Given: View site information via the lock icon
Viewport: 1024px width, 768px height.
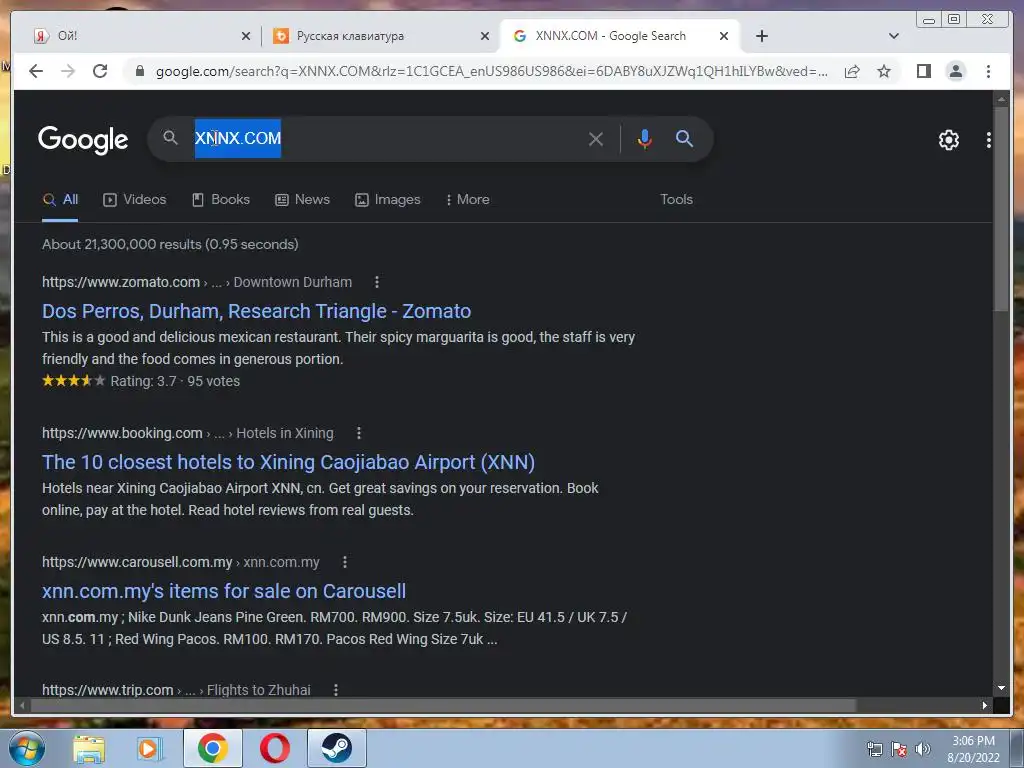Looking at the screenshot, I should tap(139, 71).
